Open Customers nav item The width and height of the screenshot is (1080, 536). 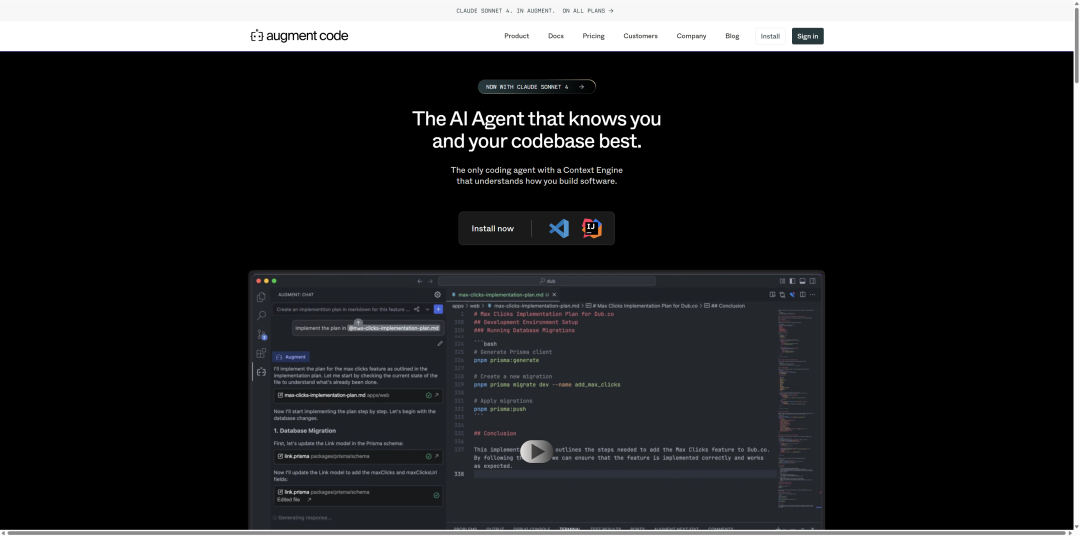(641, 36)
